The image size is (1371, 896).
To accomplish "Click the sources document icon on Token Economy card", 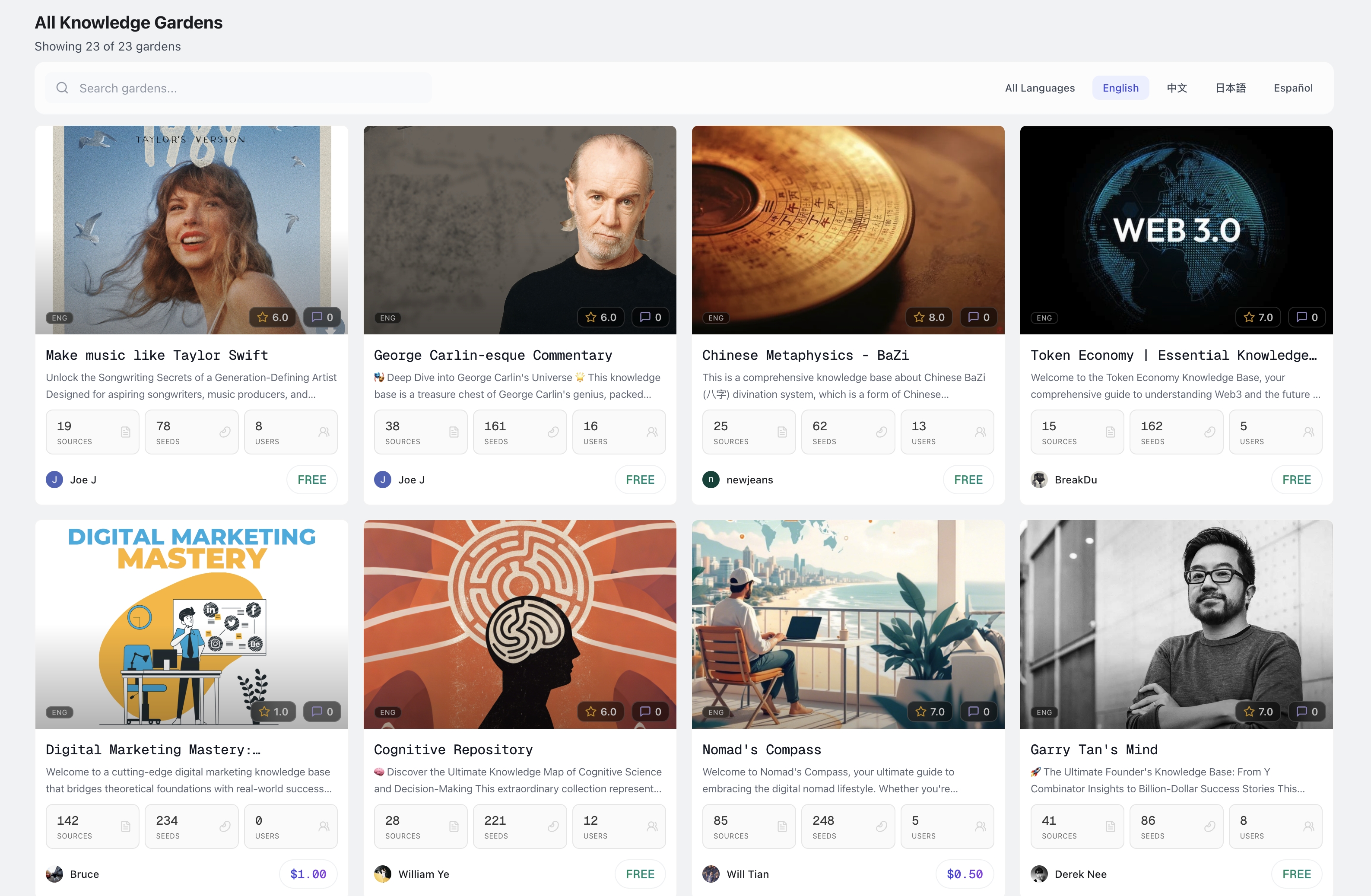I will (x=1110, y=432).
